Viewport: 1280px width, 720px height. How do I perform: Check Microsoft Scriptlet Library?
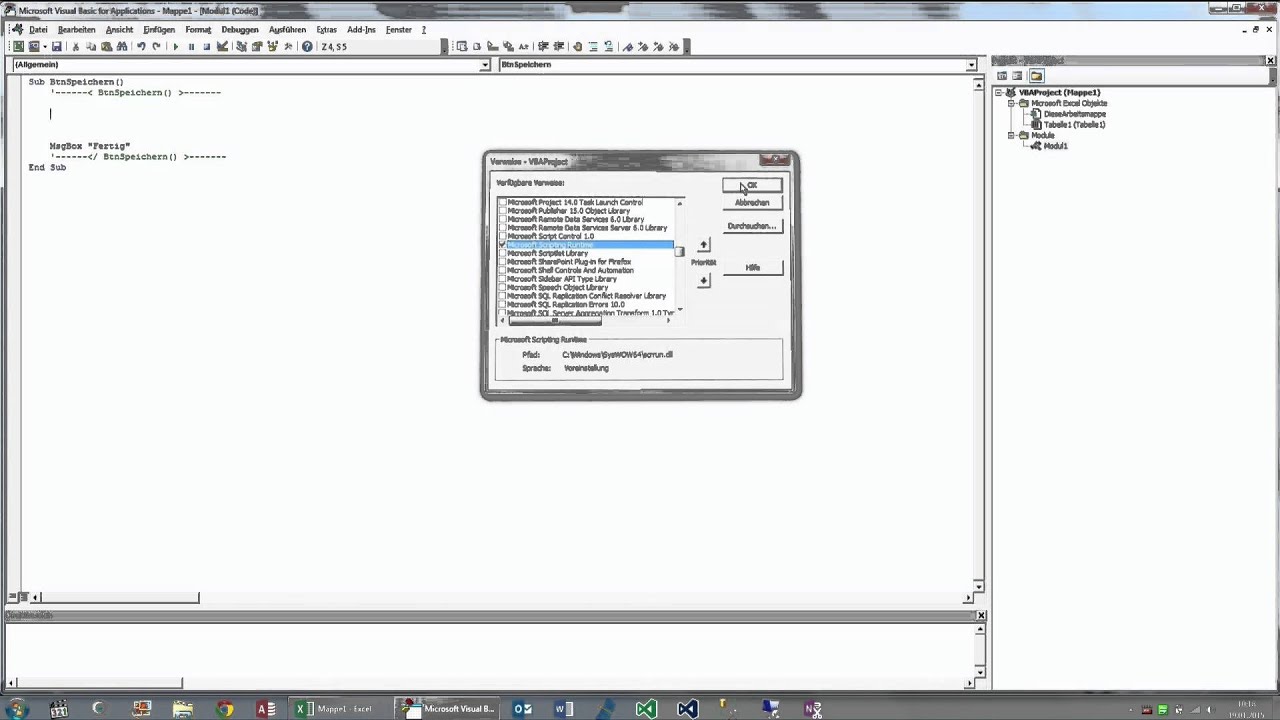pos(502,253)
